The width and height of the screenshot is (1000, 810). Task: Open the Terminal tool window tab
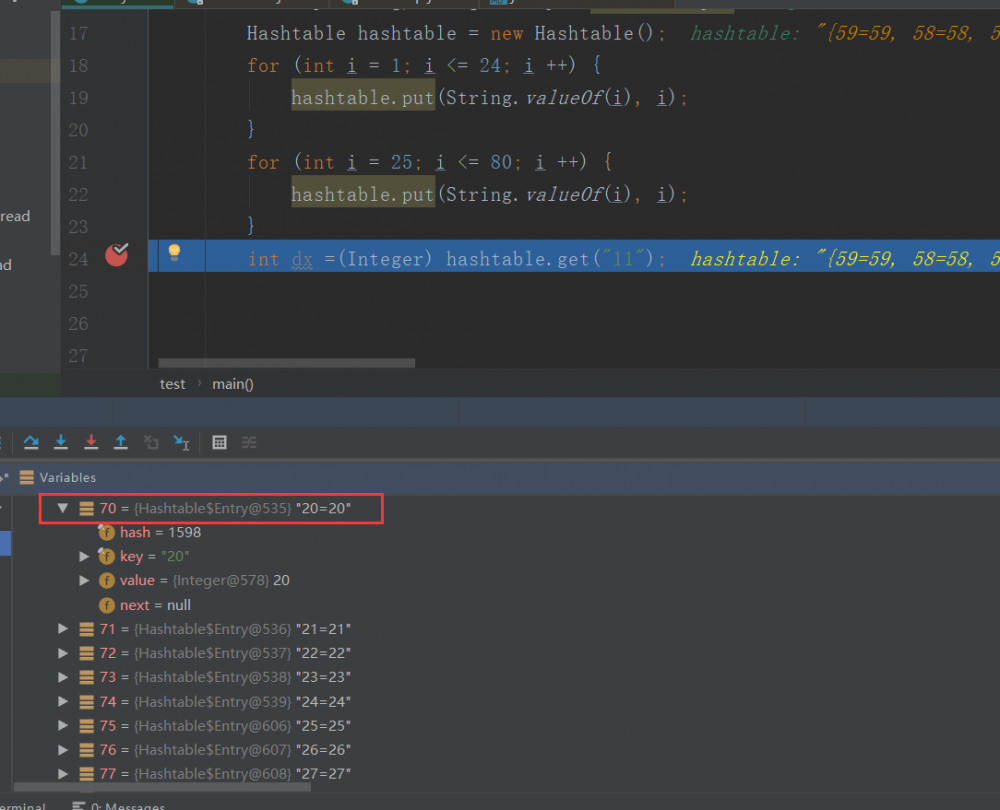23,805
